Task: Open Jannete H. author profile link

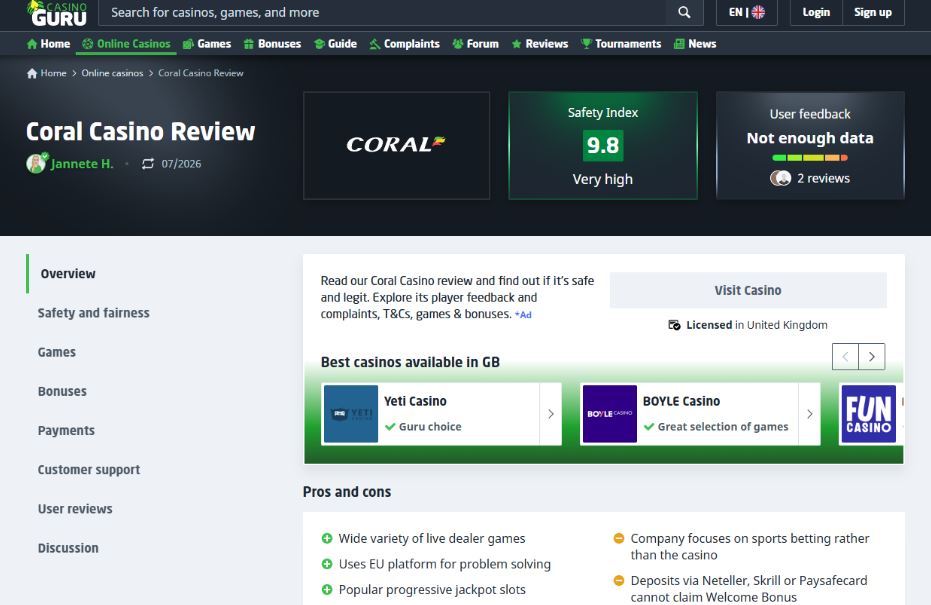Action: pyautogui.click(x=82, y=164)
